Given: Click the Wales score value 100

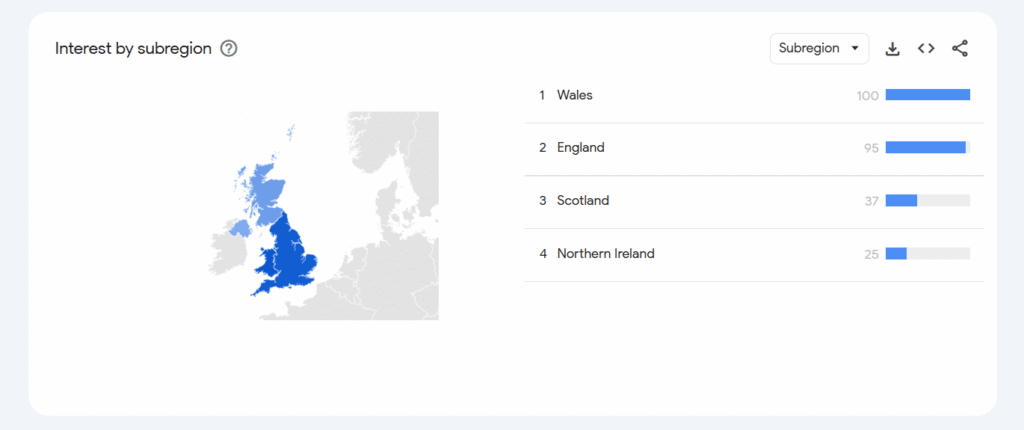Looking at the screenshot, I should (867, 96).
